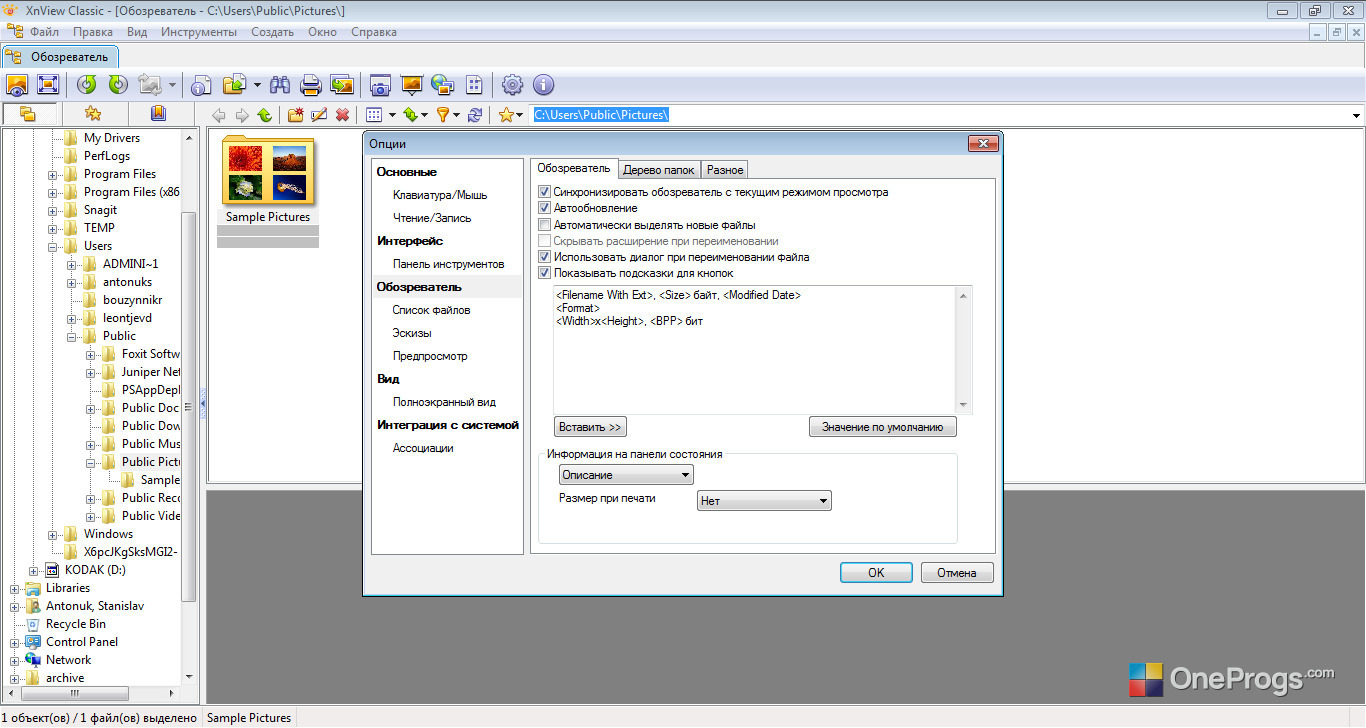This screenshot has height=728, width=1366.
Task: Expand the Network tree node
Action: tap(15, 660)
